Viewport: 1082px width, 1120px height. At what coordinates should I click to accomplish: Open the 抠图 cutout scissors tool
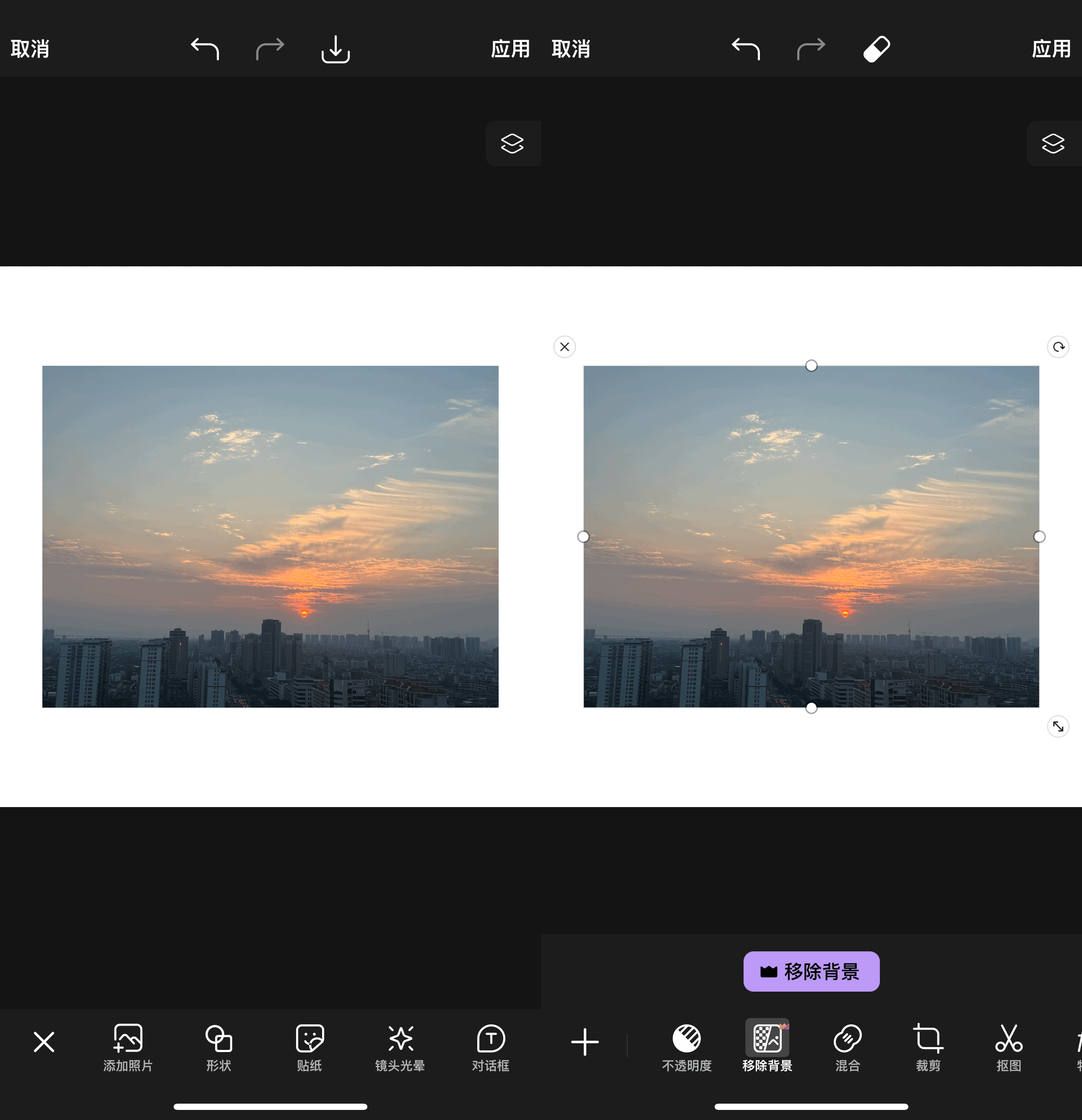point(1009,1047)
